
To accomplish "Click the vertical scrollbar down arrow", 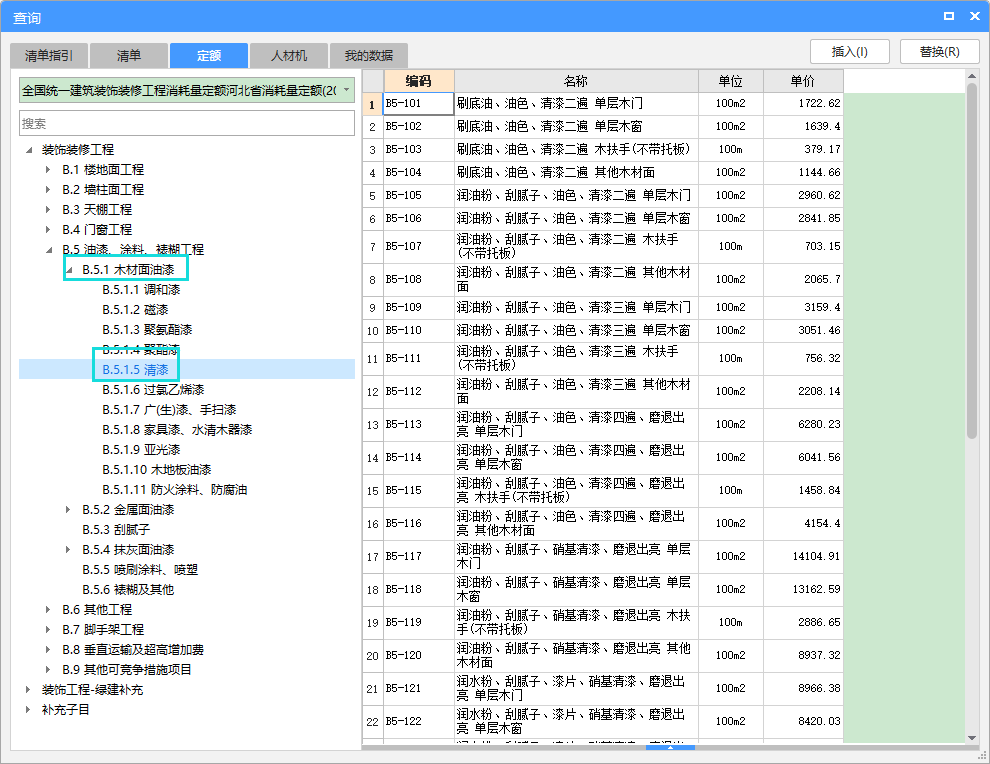I will coord(972,738).
